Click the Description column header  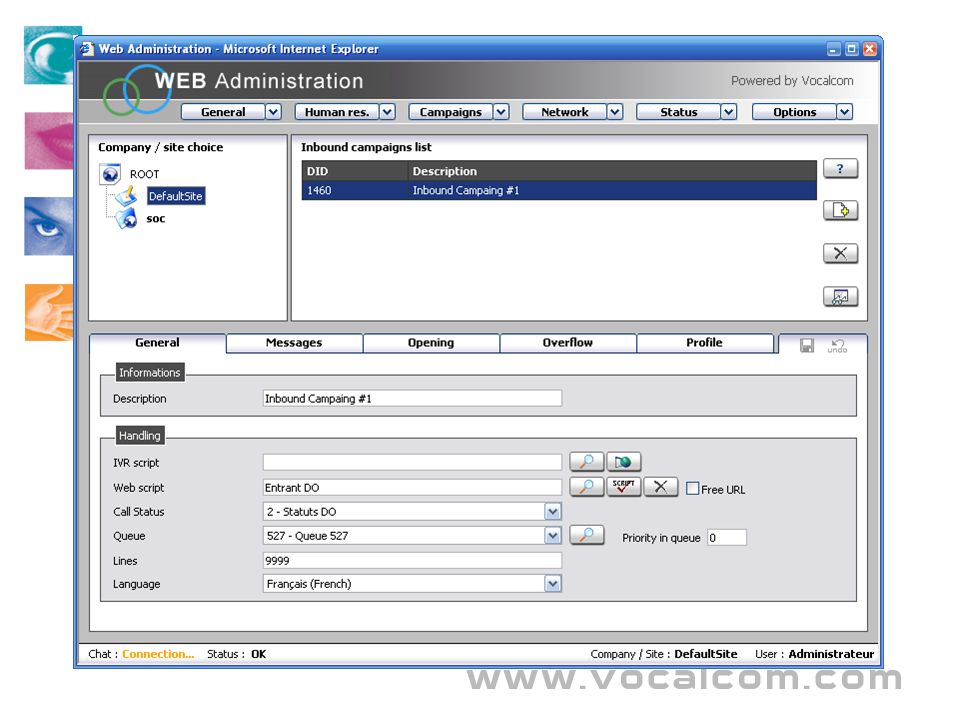click(x=613, y=171)
